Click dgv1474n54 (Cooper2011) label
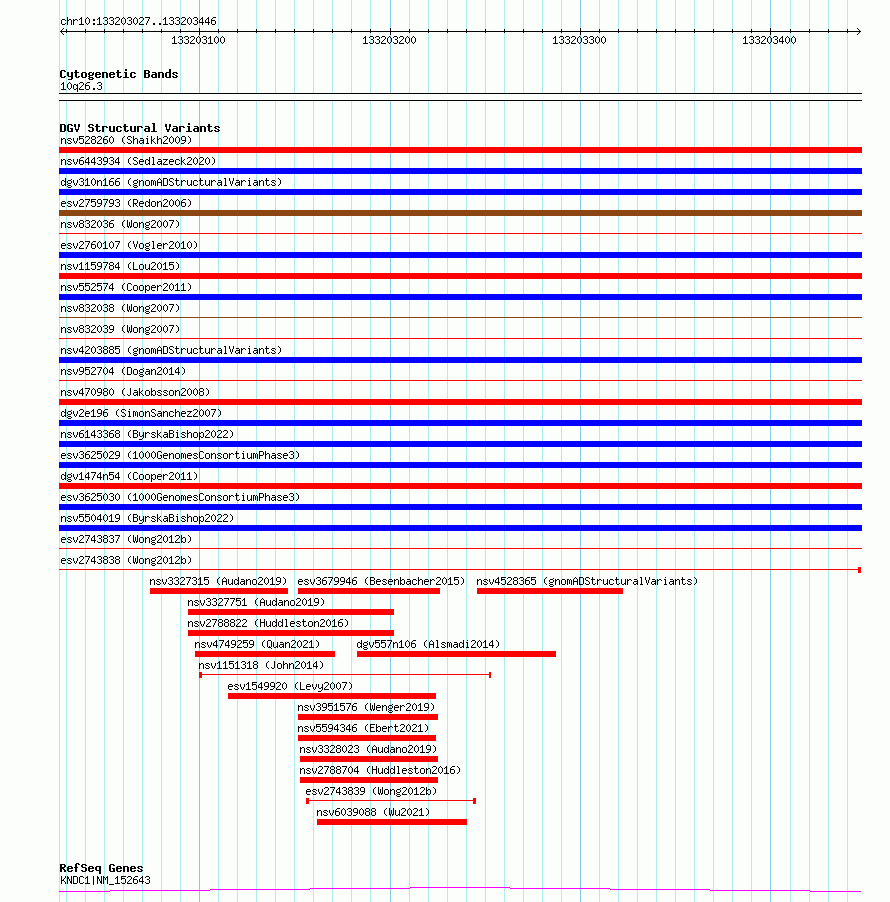 tap(129, 476)
